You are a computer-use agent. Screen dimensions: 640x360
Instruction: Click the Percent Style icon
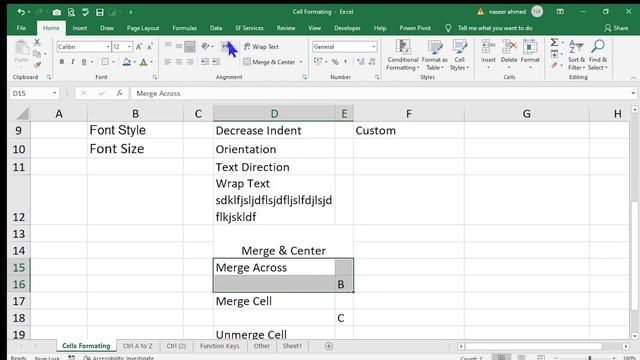pyautogui.click(x=335, y=62)
